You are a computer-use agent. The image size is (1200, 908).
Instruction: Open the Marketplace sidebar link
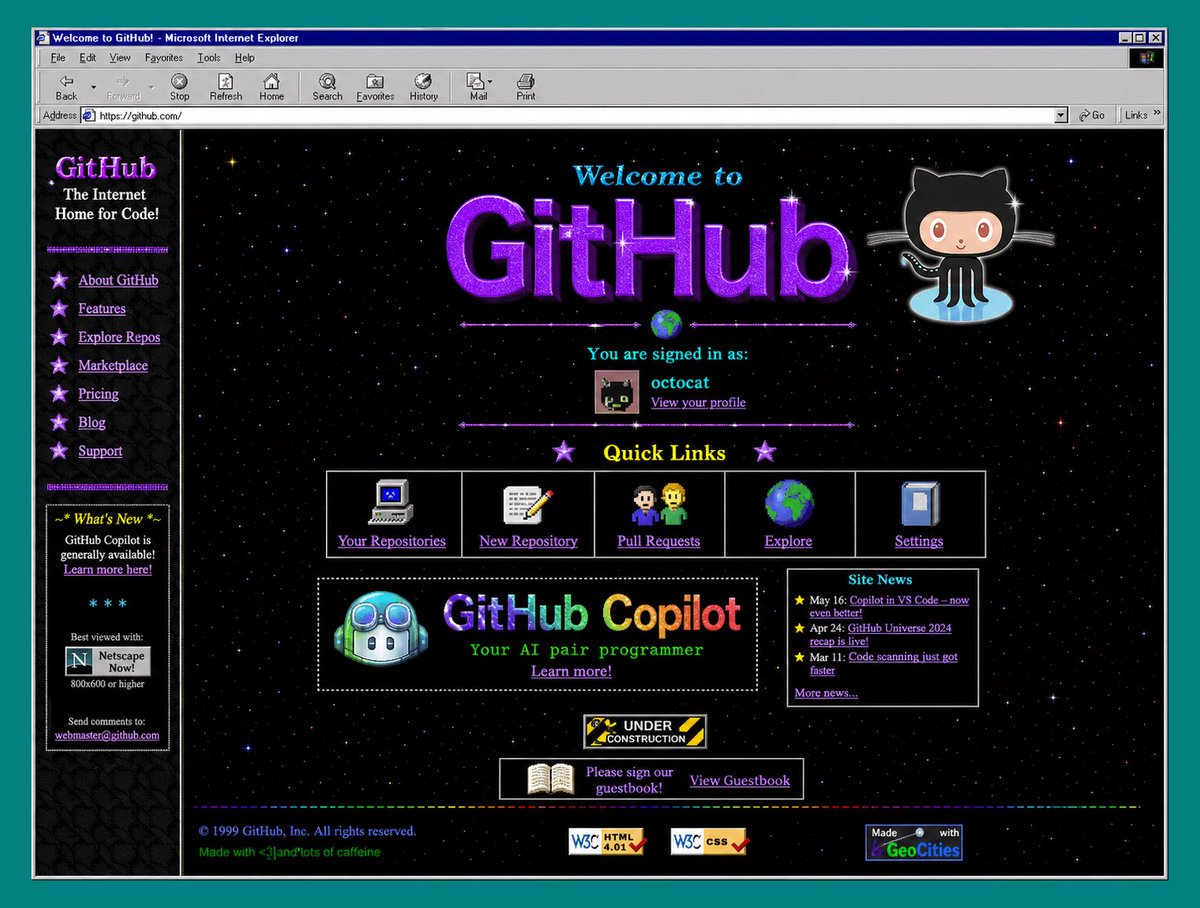point(113,366)
